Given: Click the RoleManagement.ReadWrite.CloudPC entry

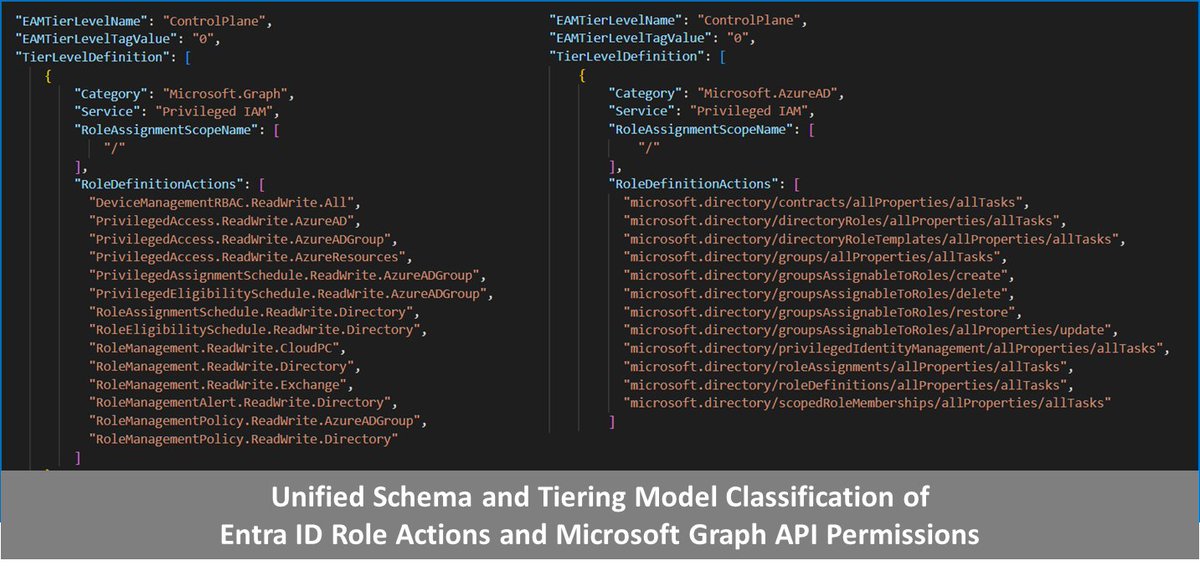Looking at the screenshot, I should (x=219, y=348).
